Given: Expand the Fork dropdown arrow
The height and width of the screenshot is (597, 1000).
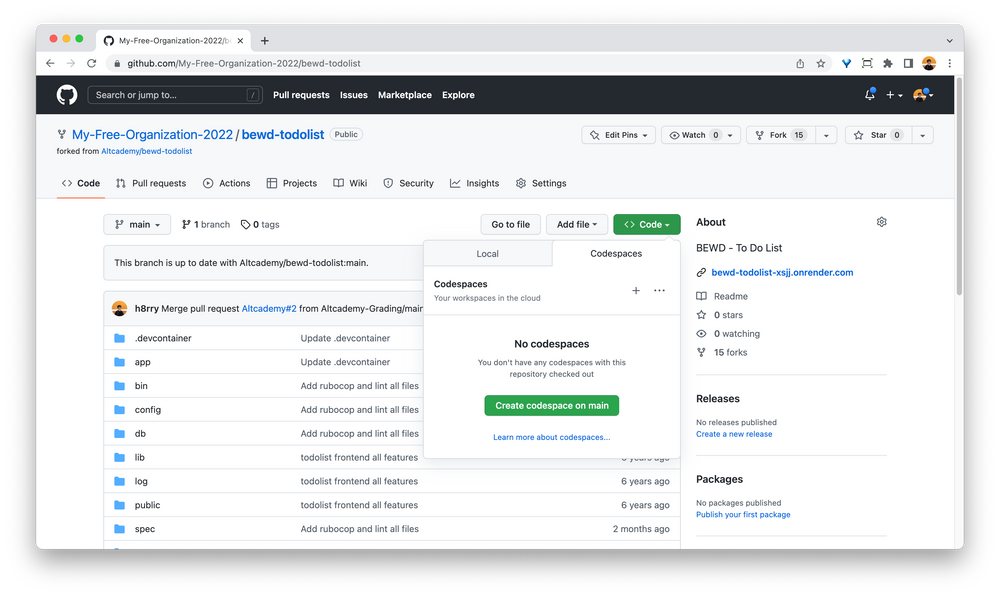Looking at the screenshot, I should coord(827,135).
